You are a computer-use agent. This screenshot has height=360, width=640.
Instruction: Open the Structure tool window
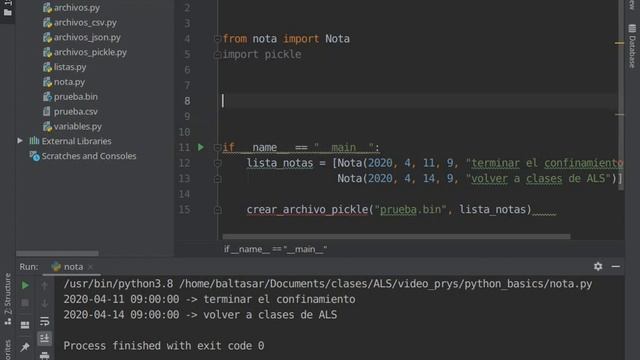(8, 299)
